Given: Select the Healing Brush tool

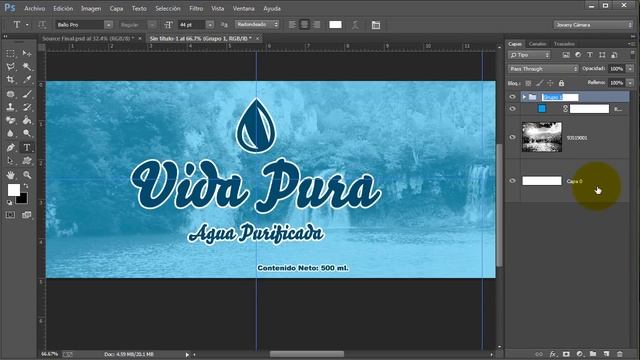Looking at the screenshot, I should point(11,94).
